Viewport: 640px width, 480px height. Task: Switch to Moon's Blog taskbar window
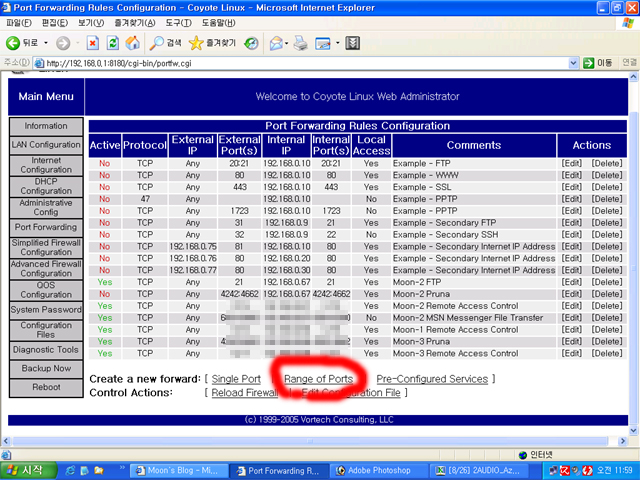(178, 471)
